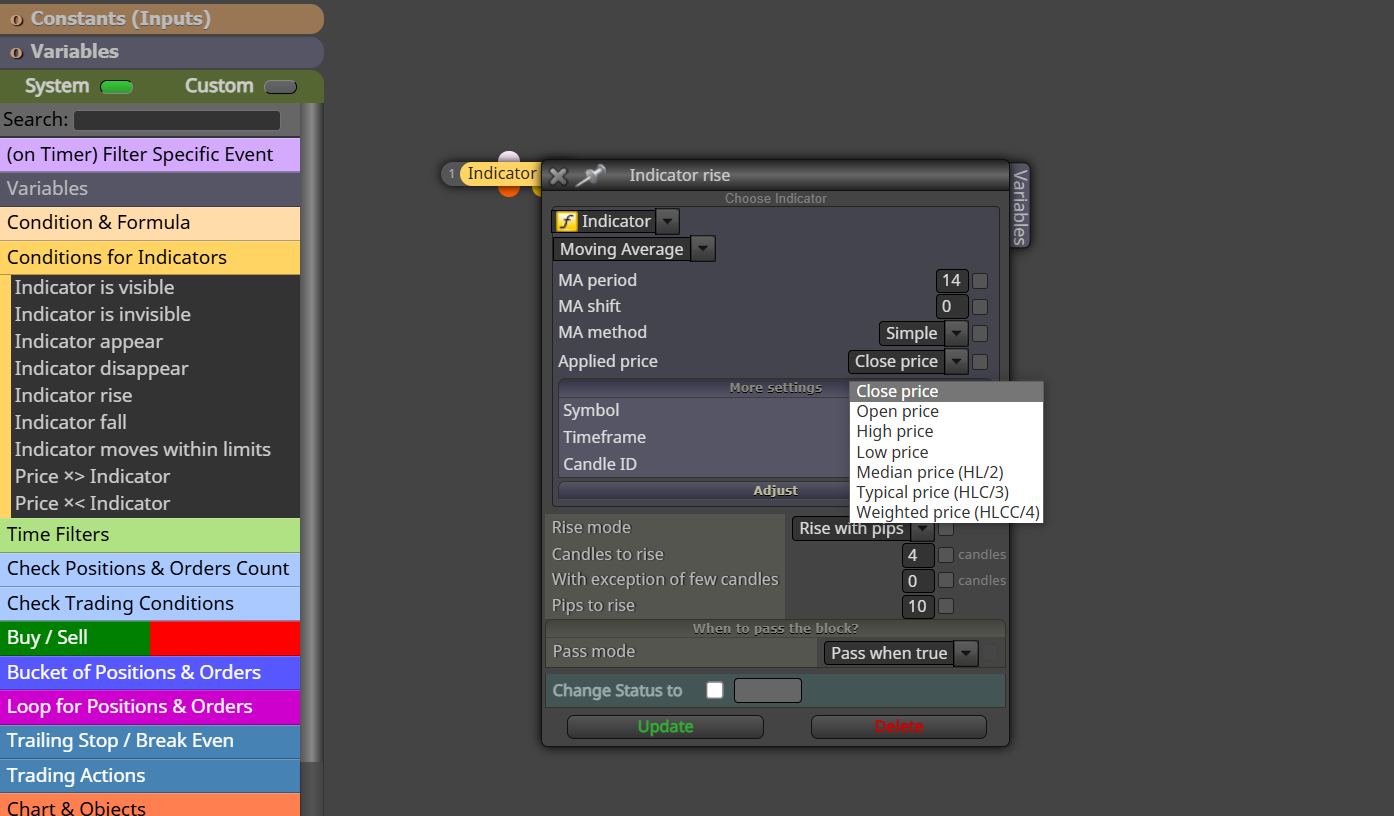
Task: Click the Candles to rise value field
Action: point(917,555)
